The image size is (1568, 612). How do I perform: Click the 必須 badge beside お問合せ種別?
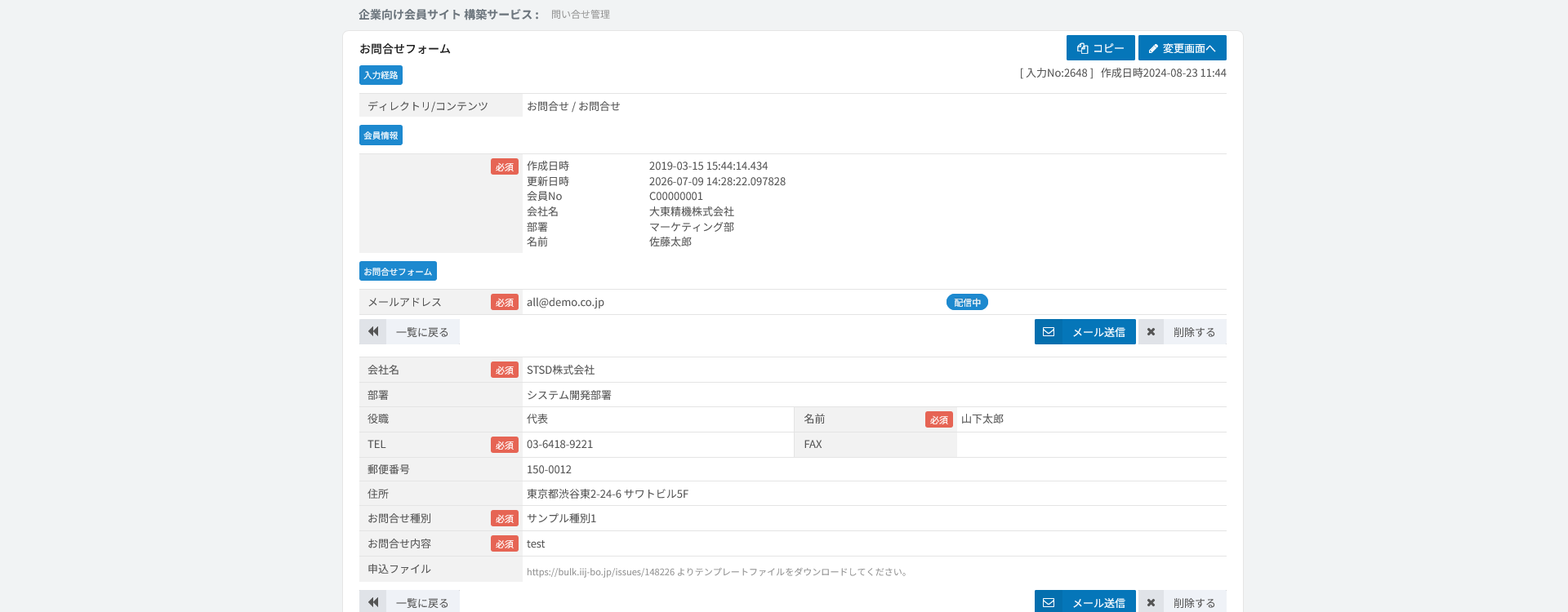505,518
